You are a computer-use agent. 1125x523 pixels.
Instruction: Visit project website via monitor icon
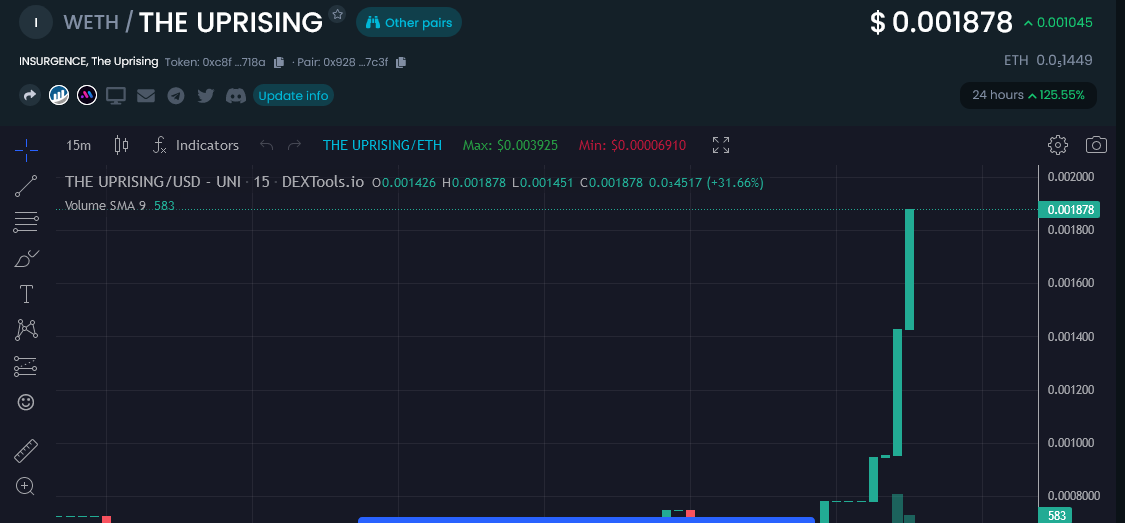tap(116, 95)
